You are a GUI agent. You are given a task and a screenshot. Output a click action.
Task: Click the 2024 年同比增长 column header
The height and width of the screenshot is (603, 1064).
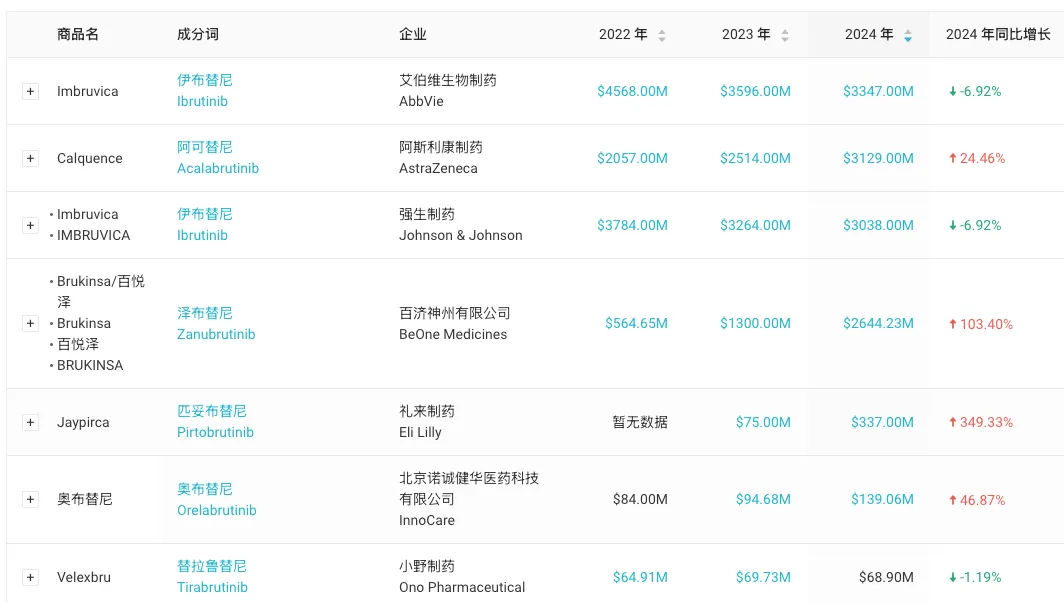pyautogui.click(x=997, y=34)
